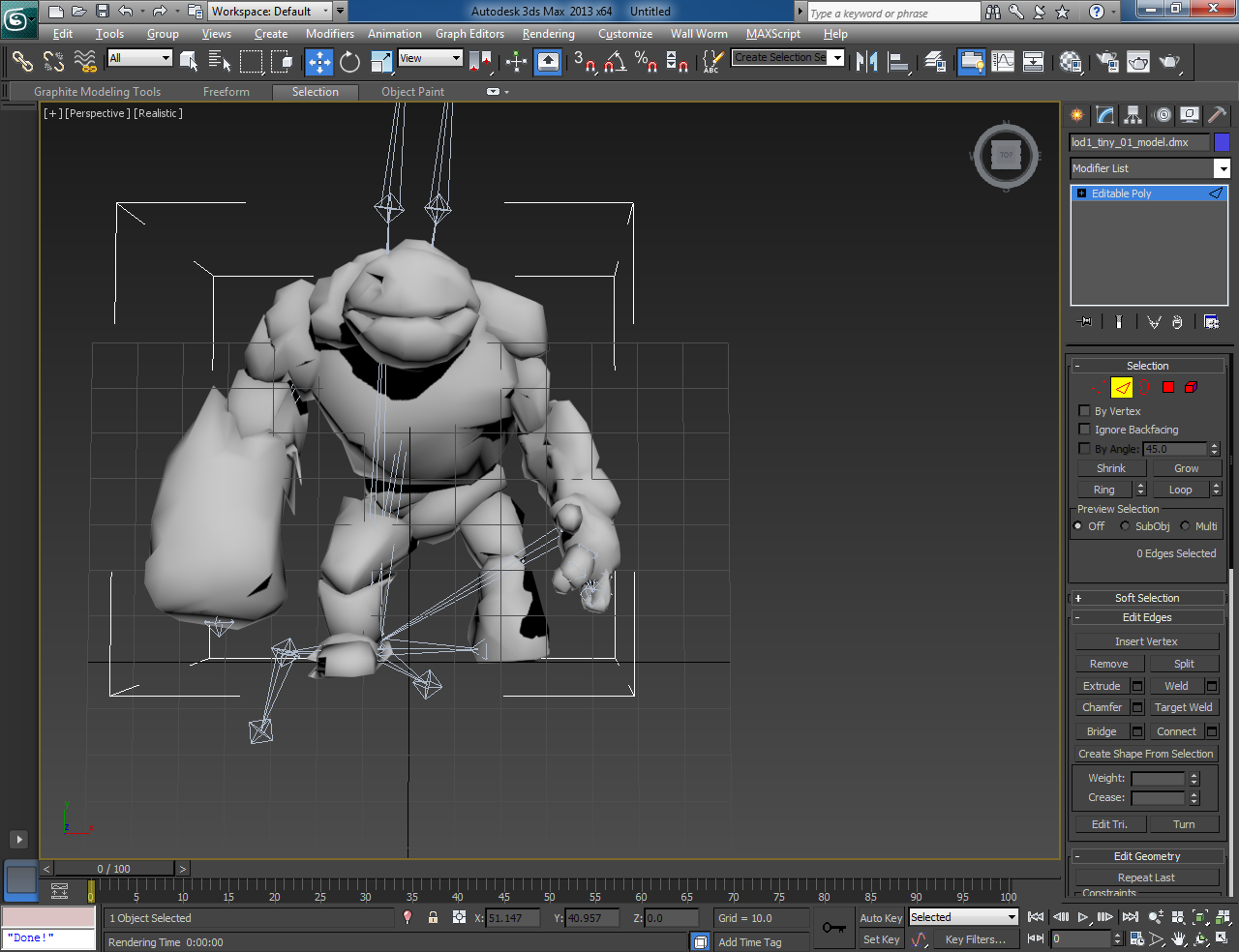
Task: Pin the modifier stack
Action: click(1084, 321)
